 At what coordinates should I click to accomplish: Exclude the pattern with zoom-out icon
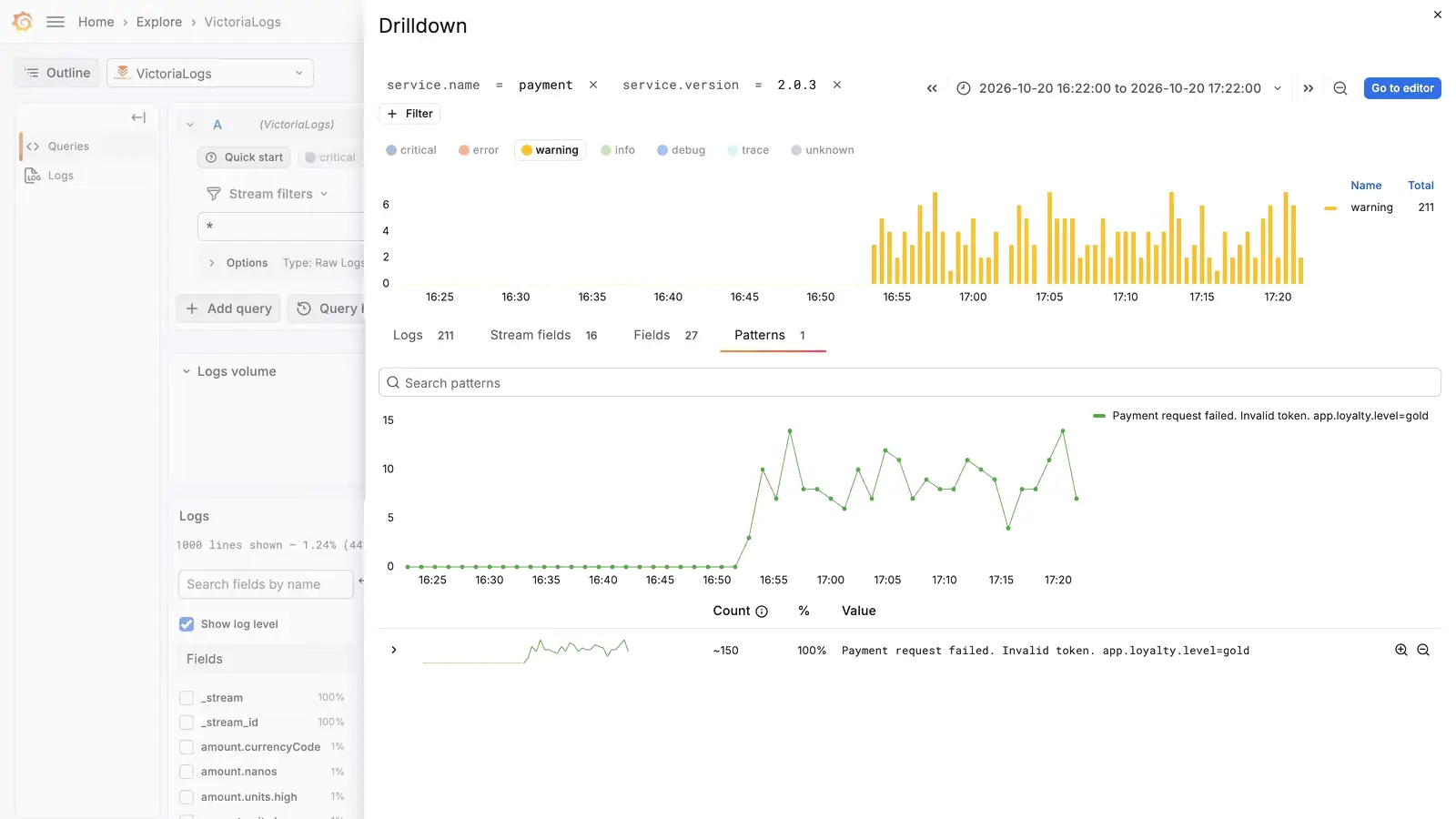(x=1423, y=650)
